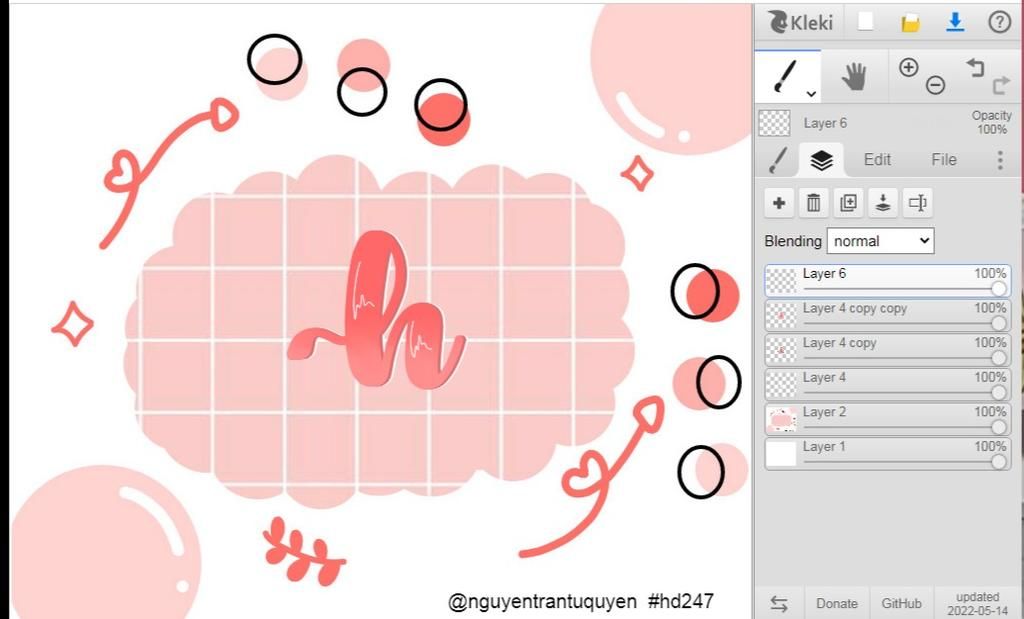This screenshot has height=619, width=1024.
Task: Click the Layer 1 opacity slider handle
Action: point(999,462)
